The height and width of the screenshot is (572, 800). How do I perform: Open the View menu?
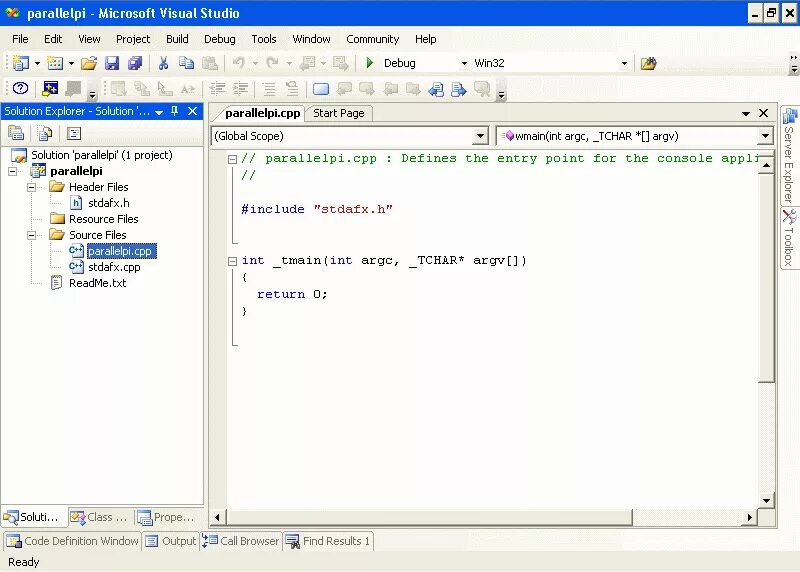(x=89, y=39)
